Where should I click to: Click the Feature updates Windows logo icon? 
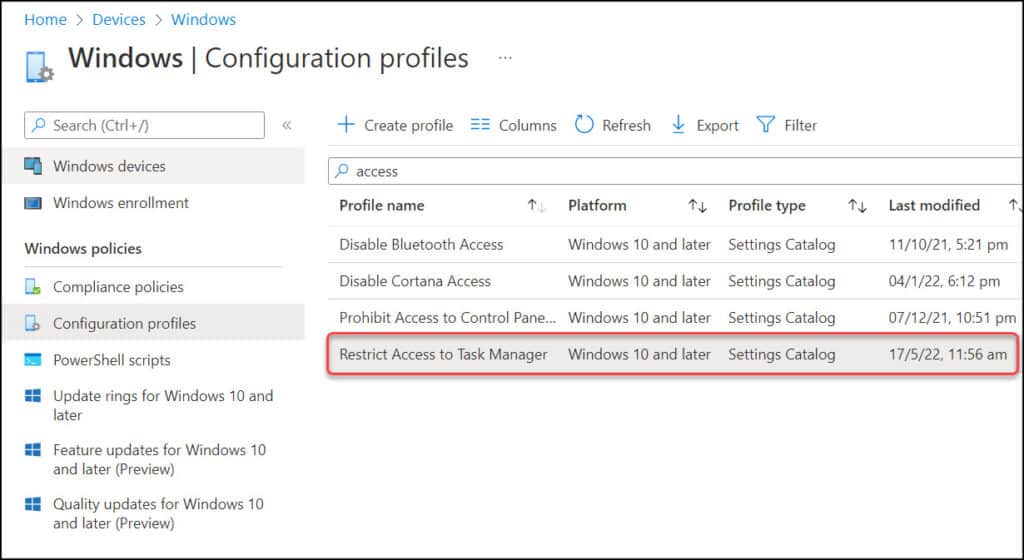(x=33, y=450)
